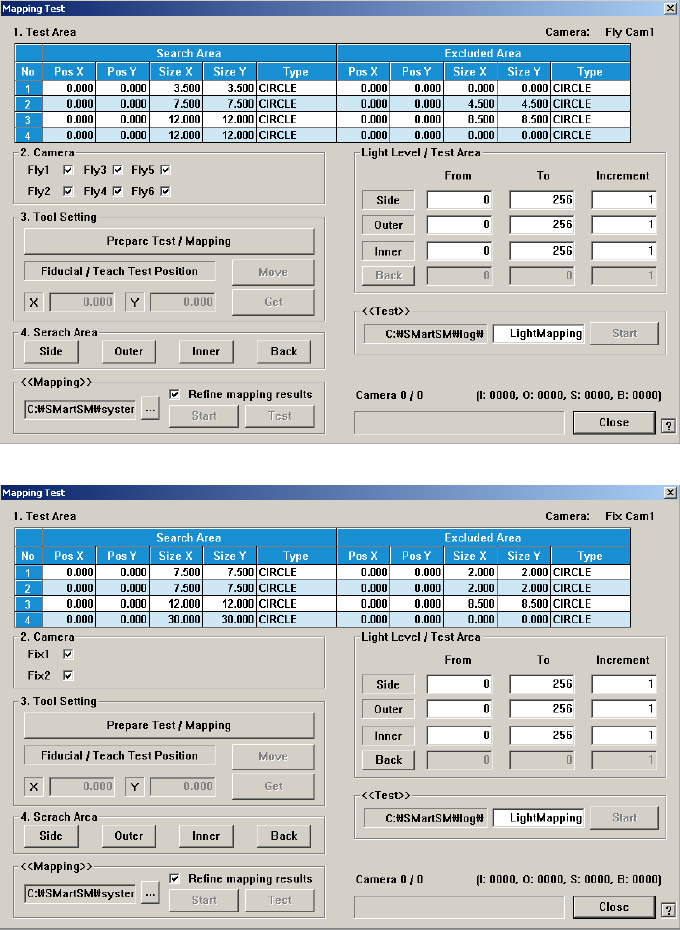
Task: Click the title bar X of the Fix Cam1 window
Action: 670,493
